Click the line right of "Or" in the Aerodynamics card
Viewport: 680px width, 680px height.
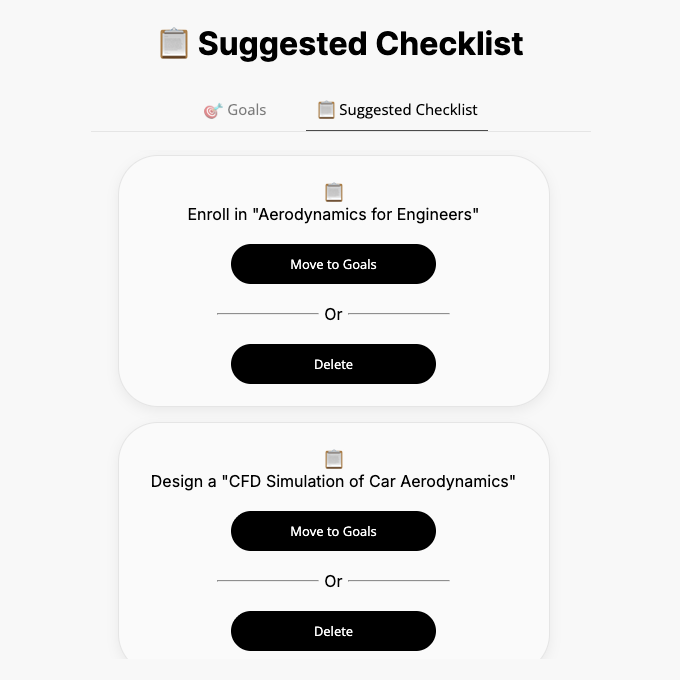pyautogui.click(x=399, y=314)
